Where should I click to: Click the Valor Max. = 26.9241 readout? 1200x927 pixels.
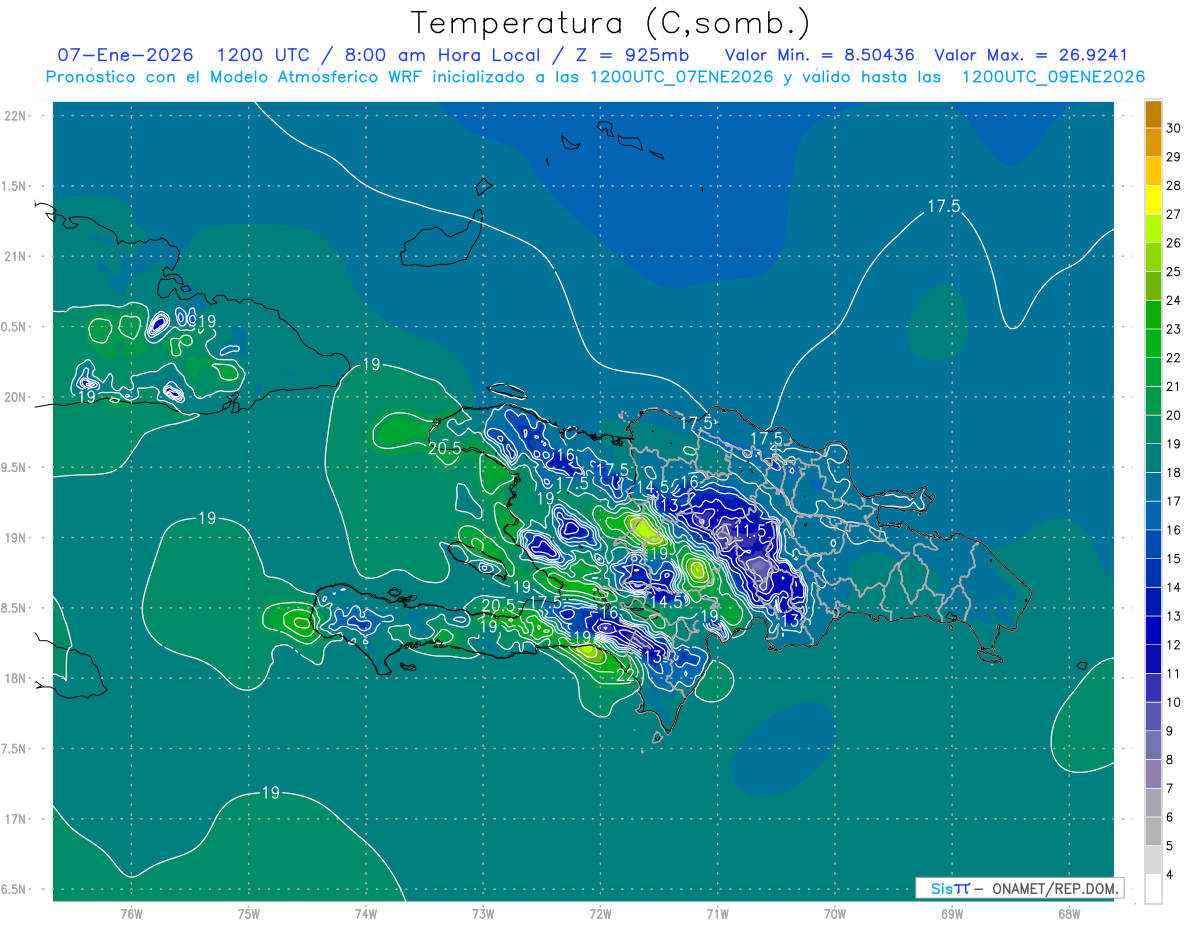pos(1030,56)
